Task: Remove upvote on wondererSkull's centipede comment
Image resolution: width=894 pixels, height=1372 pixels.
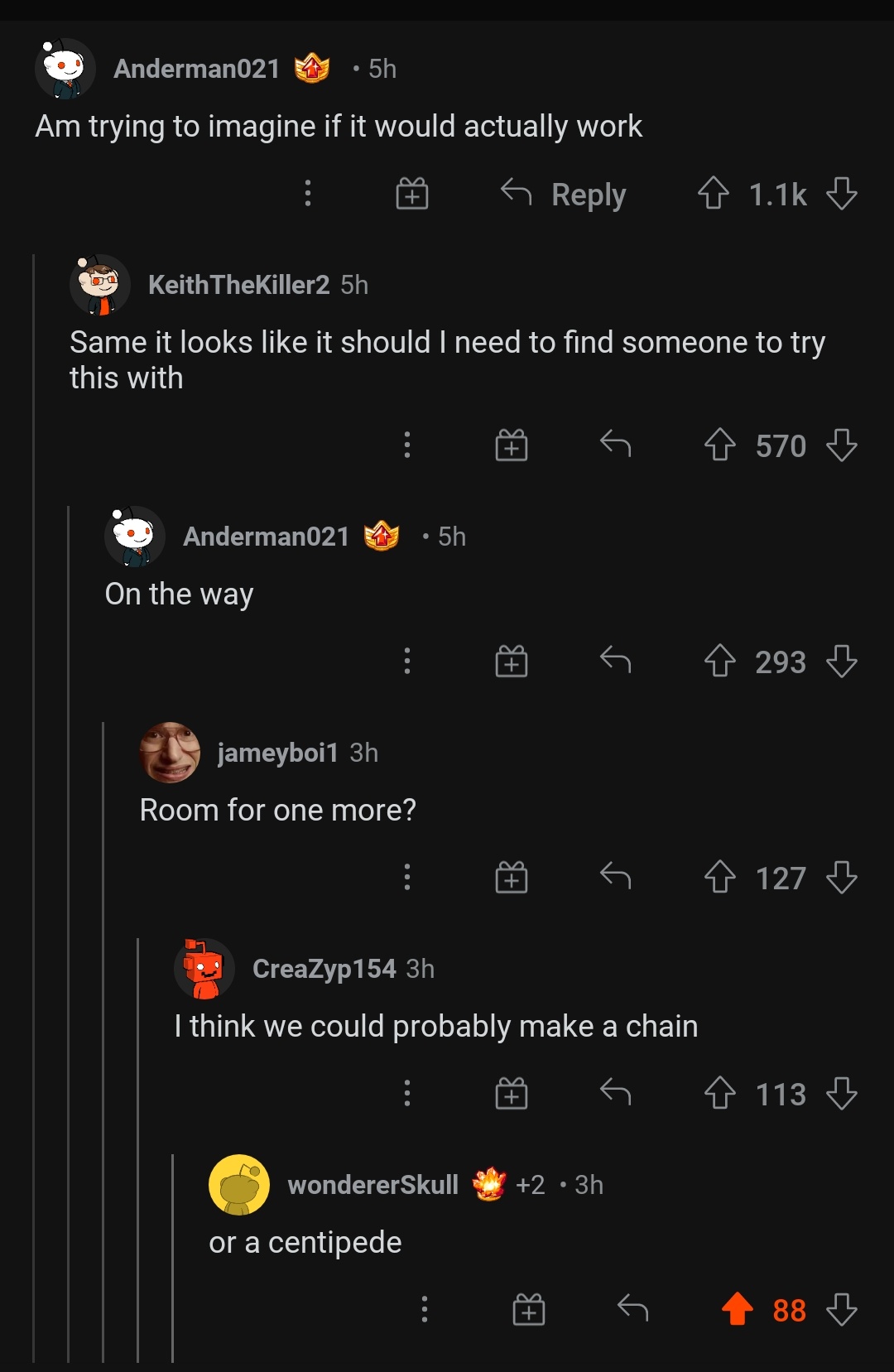Action: coord(737,1310)
